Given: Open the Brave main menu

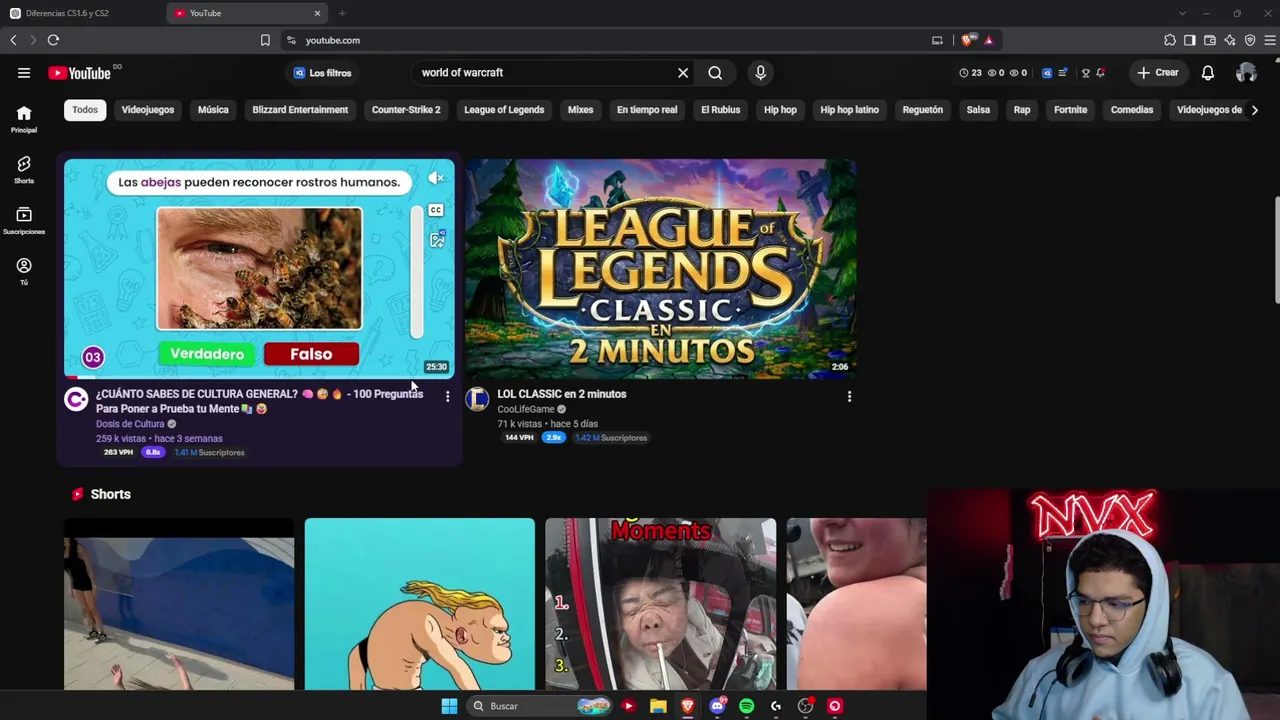Looking at the screenshot, I should point(1270,40).
